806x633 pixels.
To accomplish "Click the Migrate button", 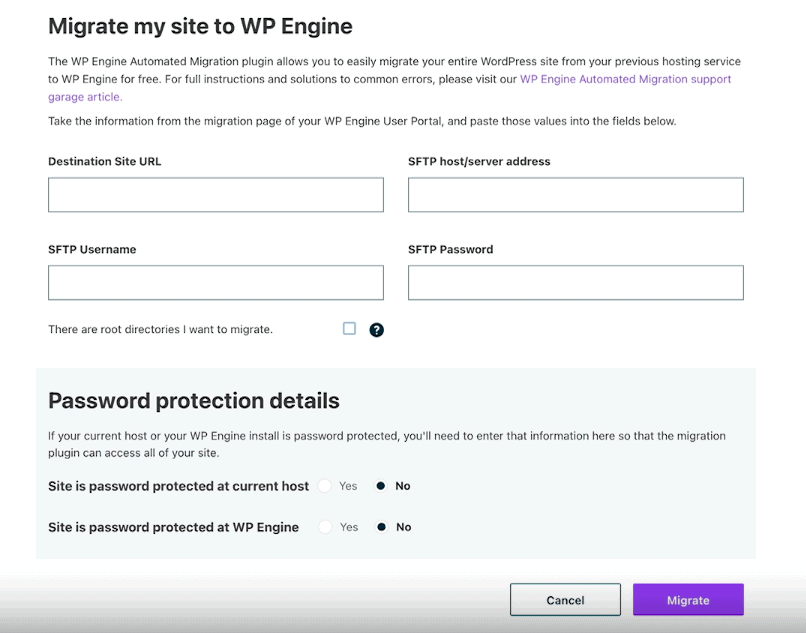I will click(x=688, y=600).
